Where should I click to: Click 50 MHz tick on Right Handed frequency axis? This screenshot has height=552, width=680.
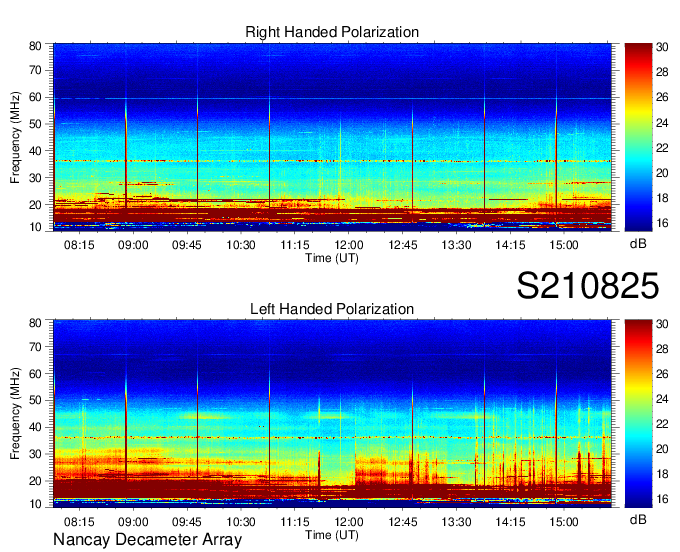tap(35, 124)
